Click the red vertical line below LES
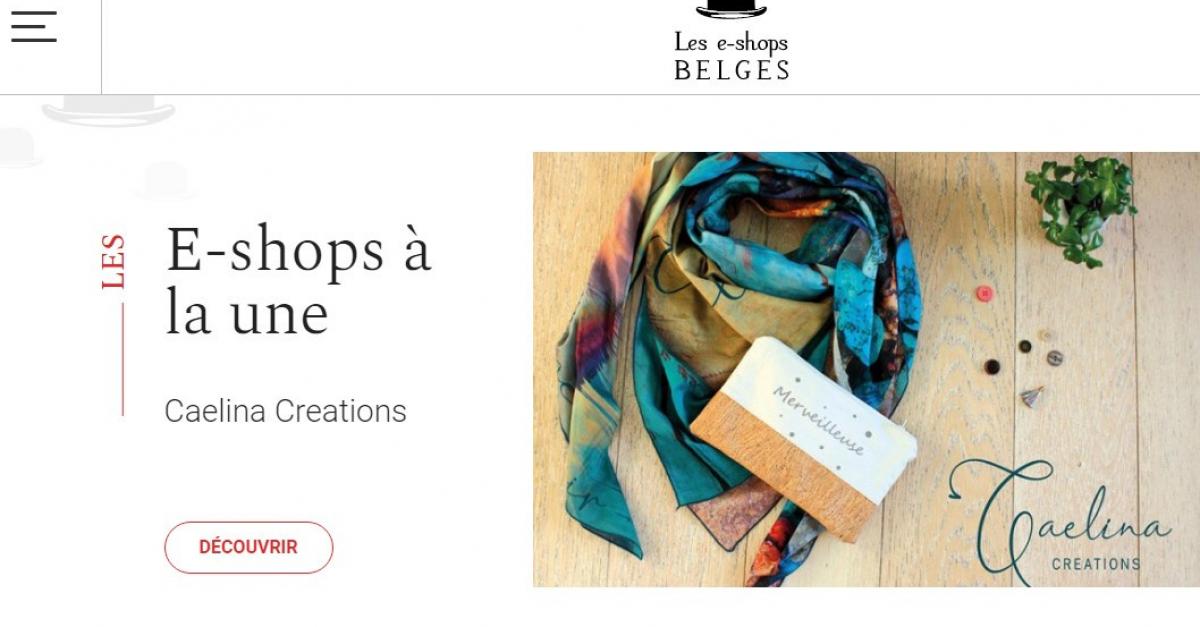 [x=123, y=360]
